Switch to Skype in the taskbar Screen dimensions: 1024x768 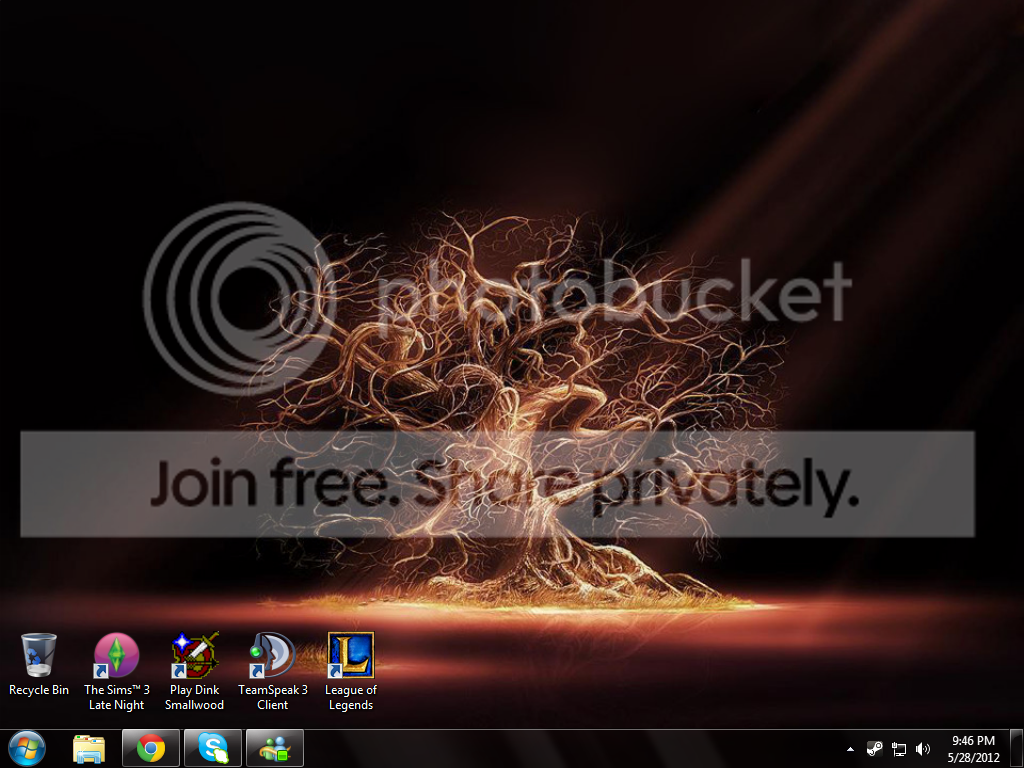pyautogui.click(x=213, y=748)
